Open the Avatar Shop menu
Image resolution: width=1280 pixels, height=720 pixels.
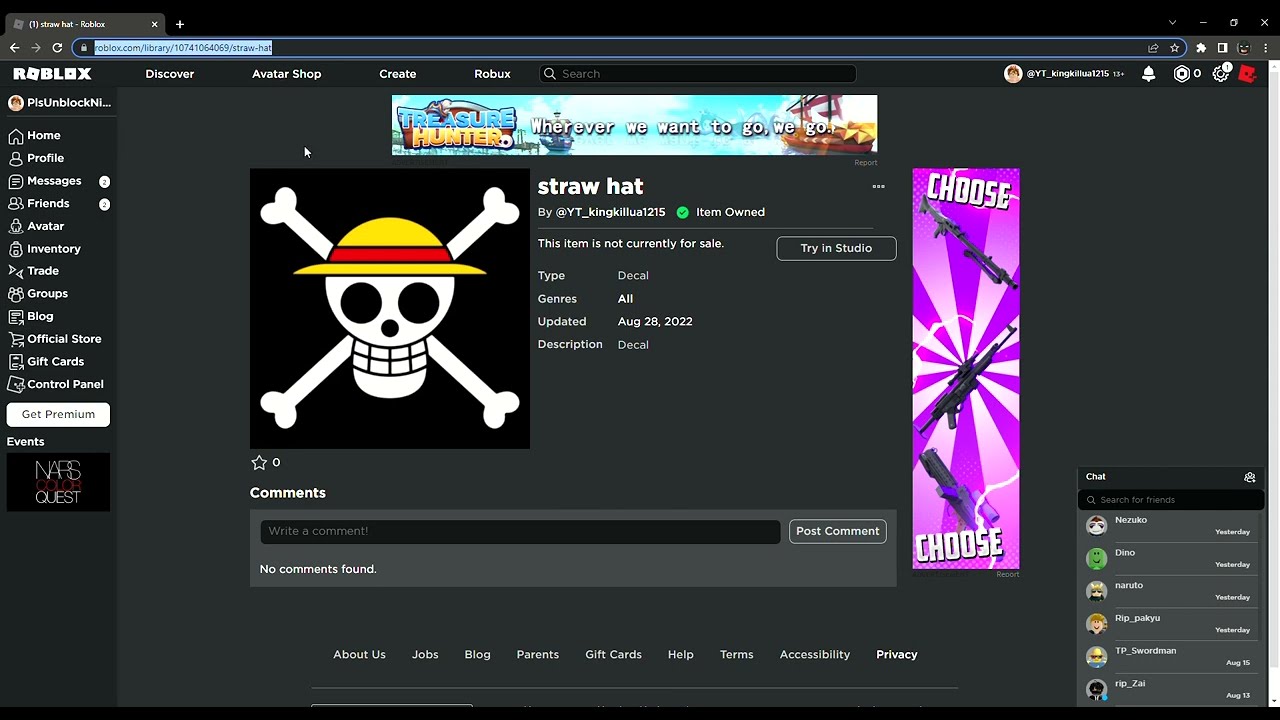pyautogui.click(x=286, y=74)
